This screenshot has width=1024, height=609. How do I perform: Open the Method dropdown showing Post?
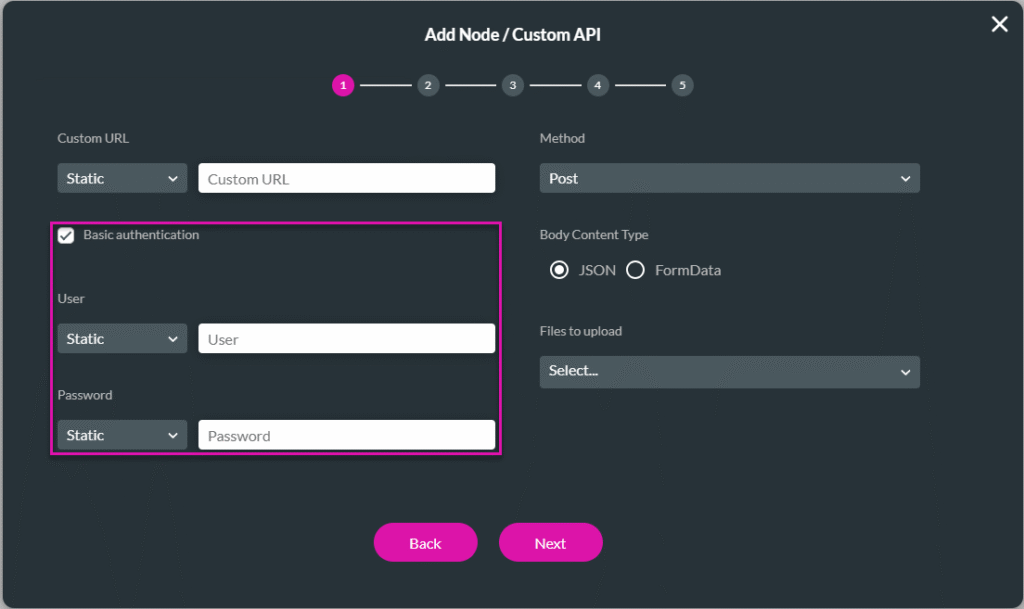tap(729, 177)
